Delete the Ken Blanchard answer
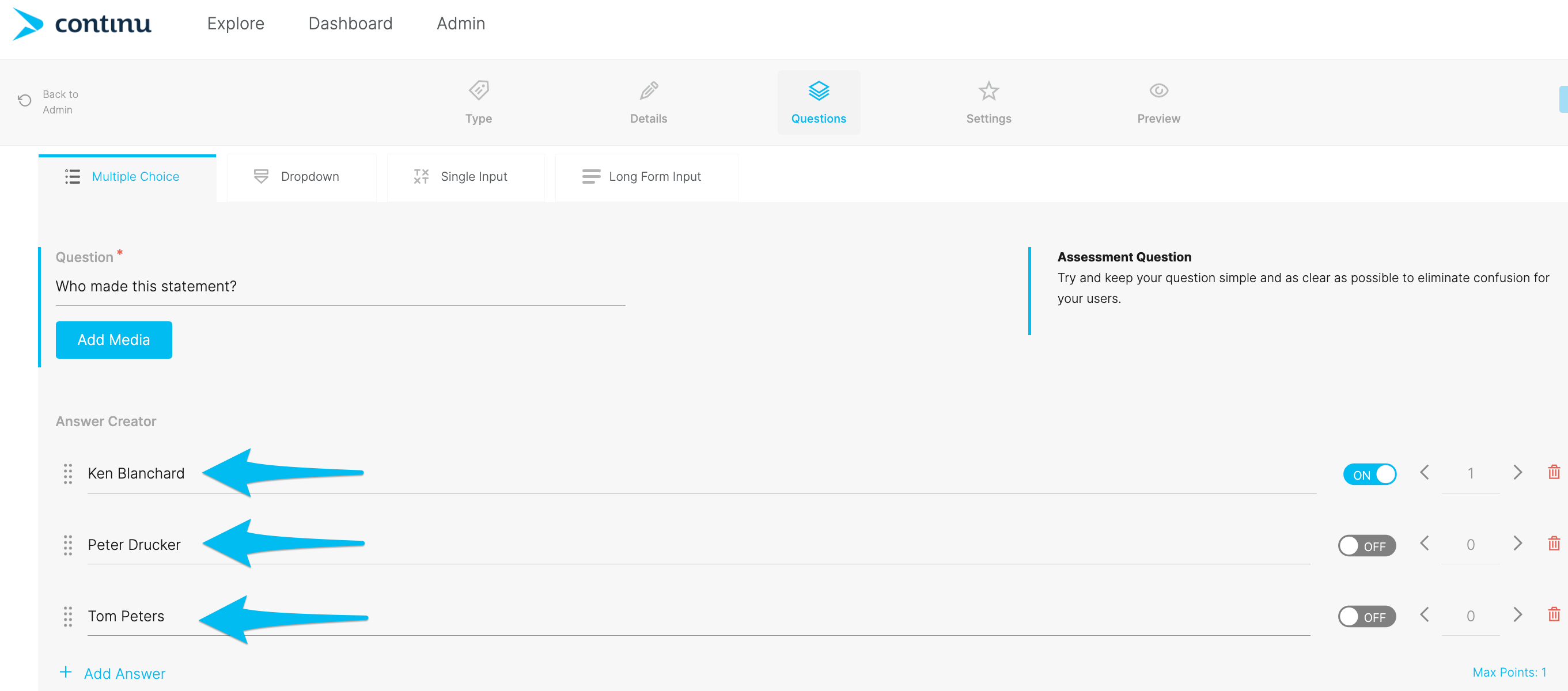 click(x=1554, y=472)
